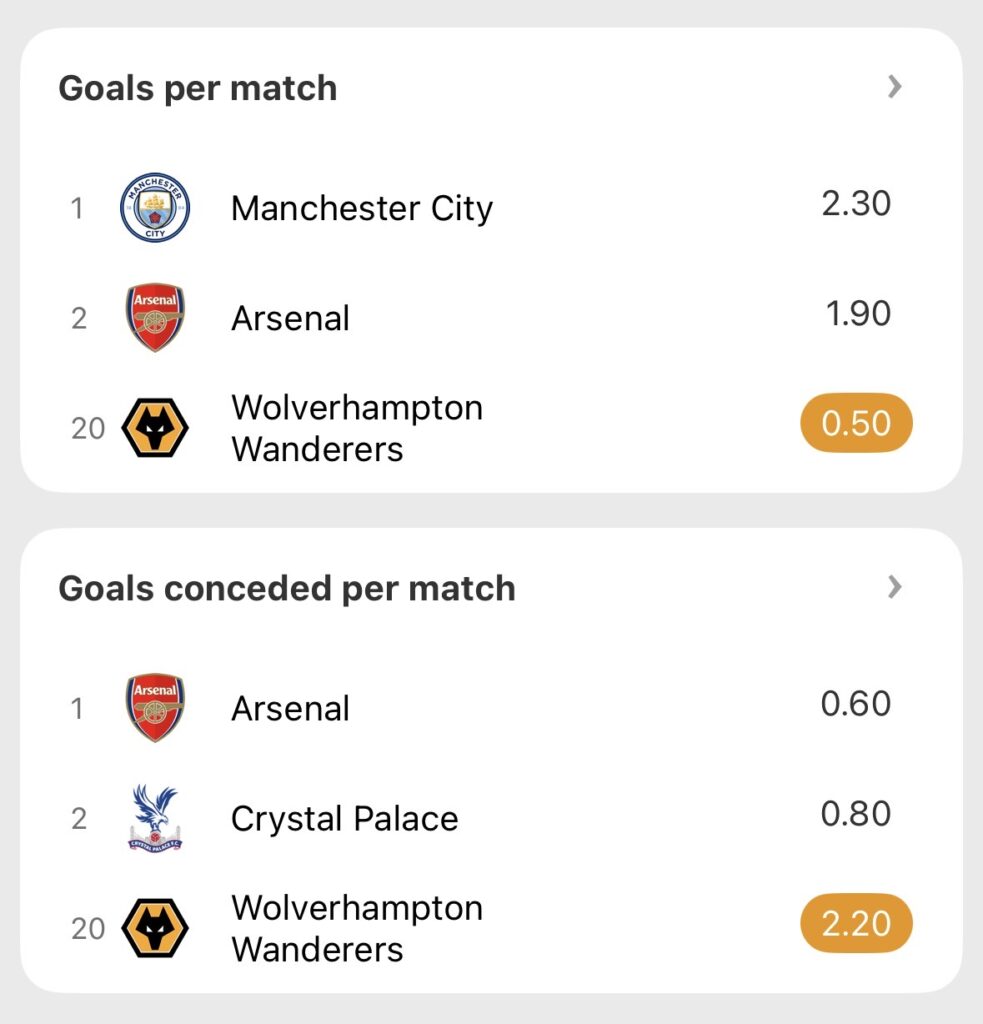The height and width of the screenshot is (1024, 983).
Task: Click the highlighted 2.20 value badge
Action: 856,923
